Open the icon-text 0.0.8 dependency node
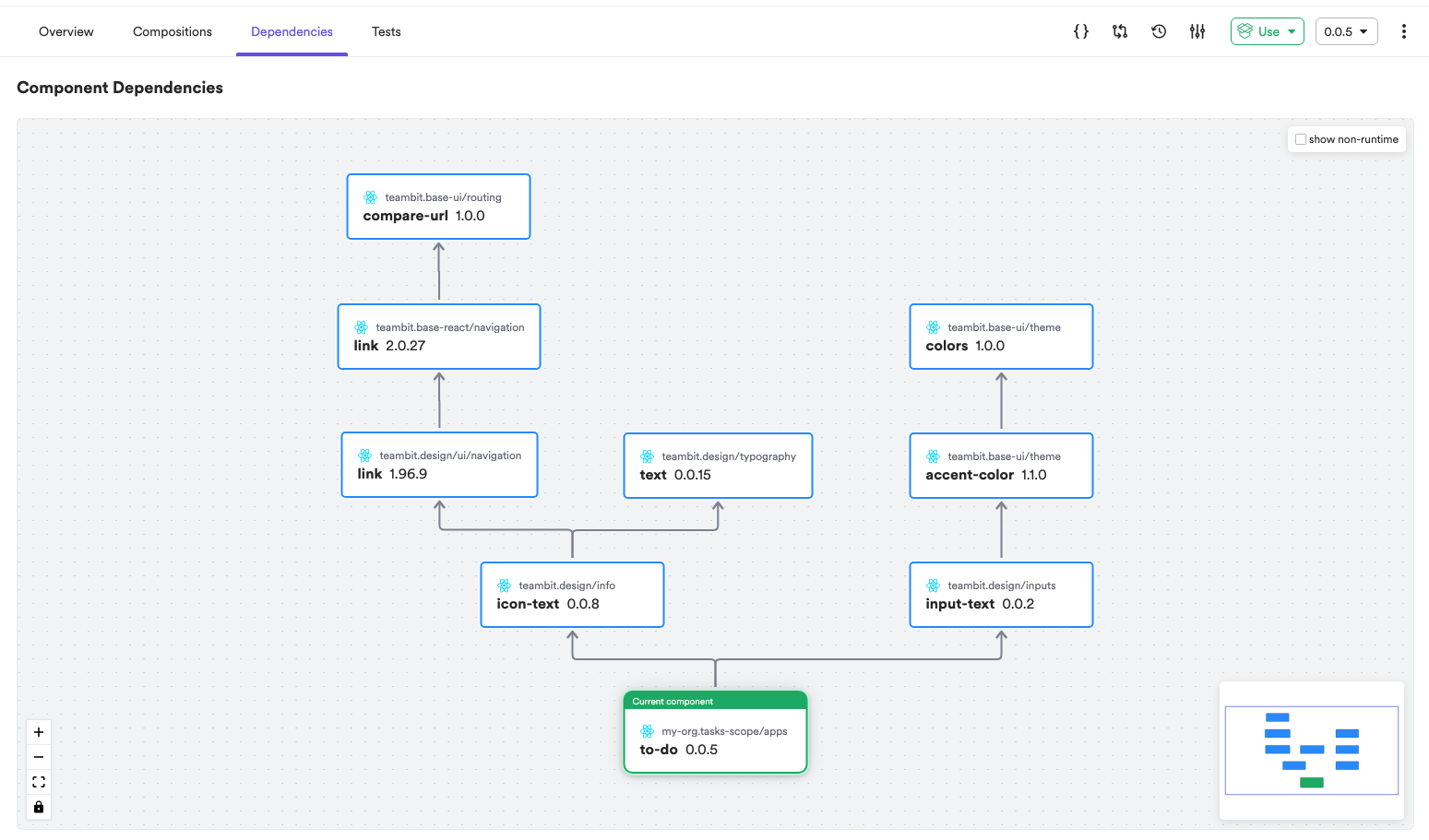1429x840 pixels. point(572,595)
